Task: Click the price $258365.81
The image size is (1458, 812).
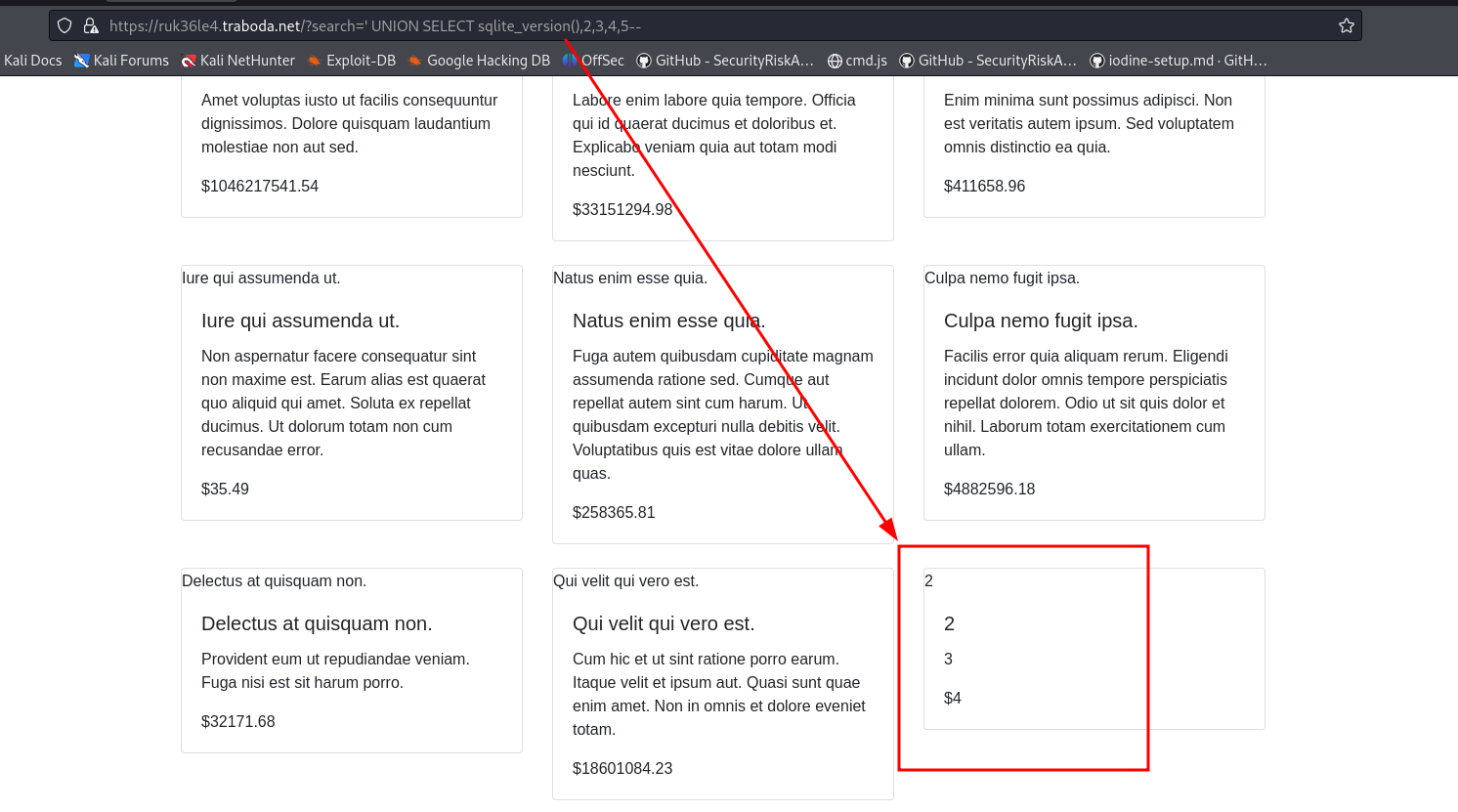Action: [614, 512]
